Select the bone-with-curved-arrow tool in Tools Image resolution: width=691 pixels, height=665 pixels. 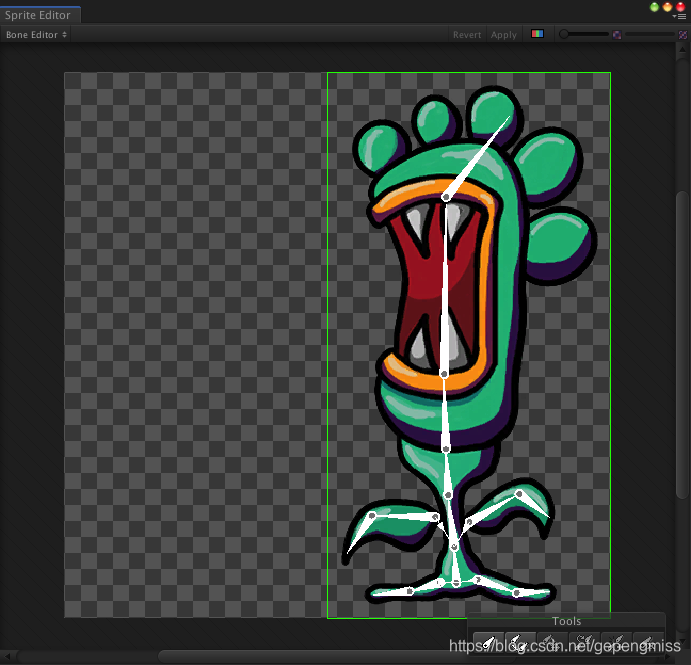pos(585,642)
